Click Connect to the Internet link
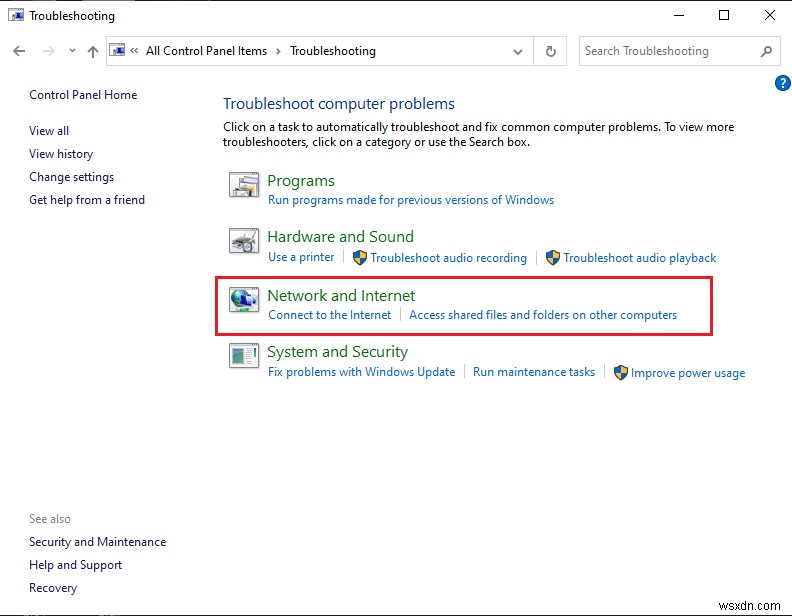The height and width of the screenshot is (616, 792). click(329, 315)
